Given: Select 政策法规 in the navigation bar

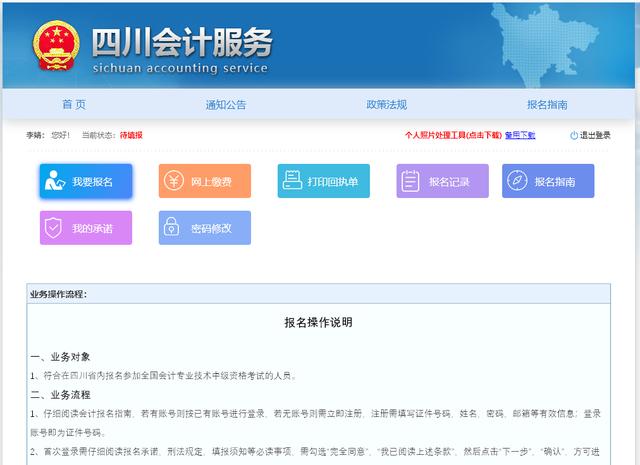Looking at the screenshot, I should coord(386,104).
